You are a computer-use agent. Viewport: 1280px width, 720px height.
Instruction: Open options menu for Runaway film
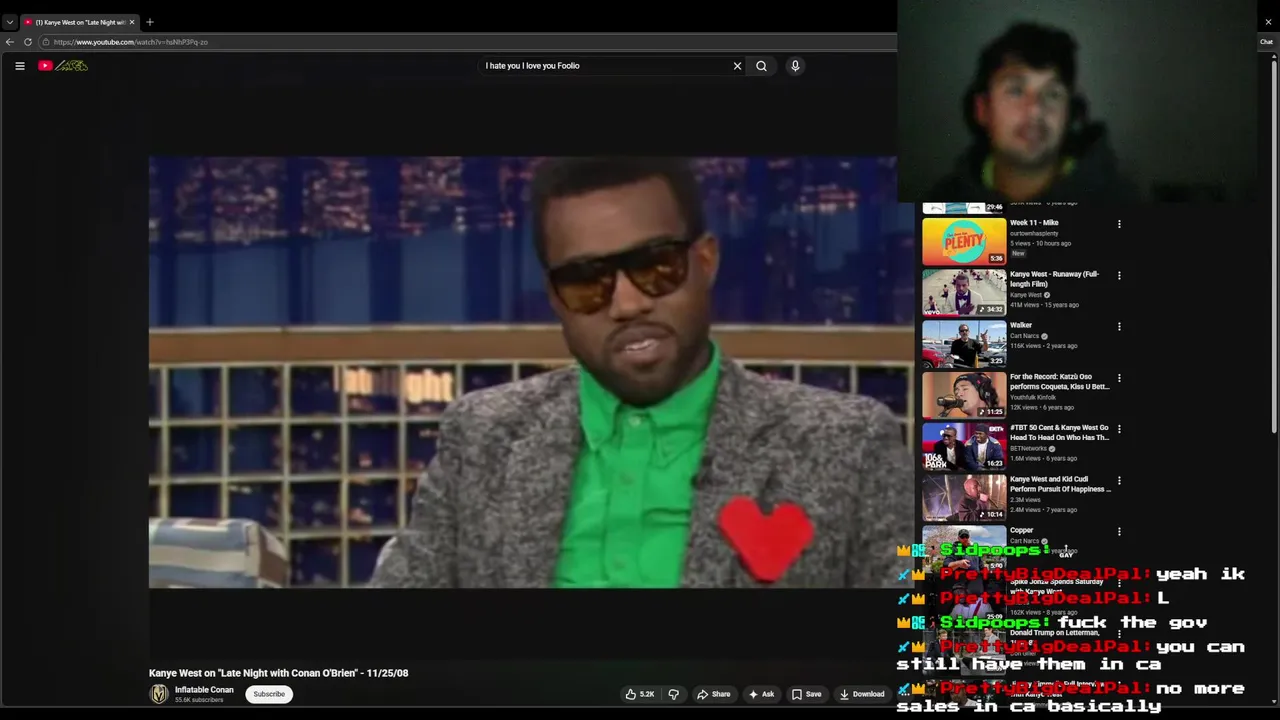click(1119, 275)
